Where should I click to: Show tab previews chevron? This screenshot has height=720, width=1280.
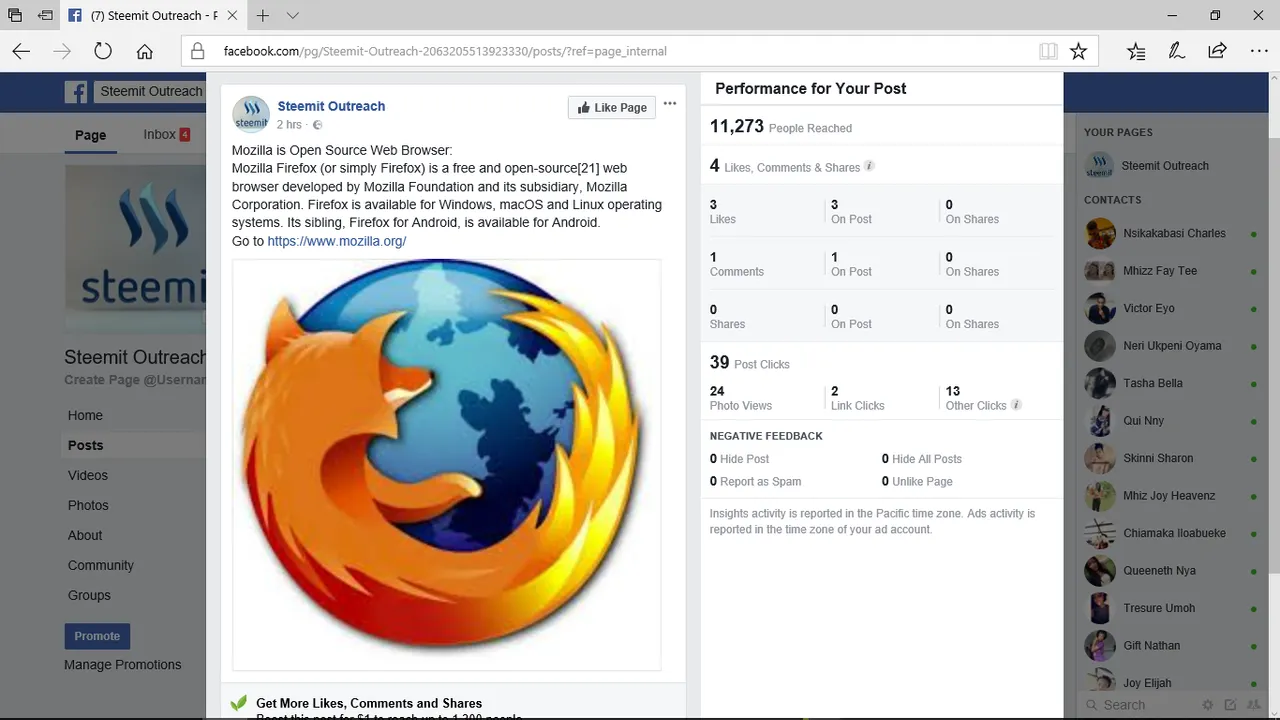(x=292, y=16)
